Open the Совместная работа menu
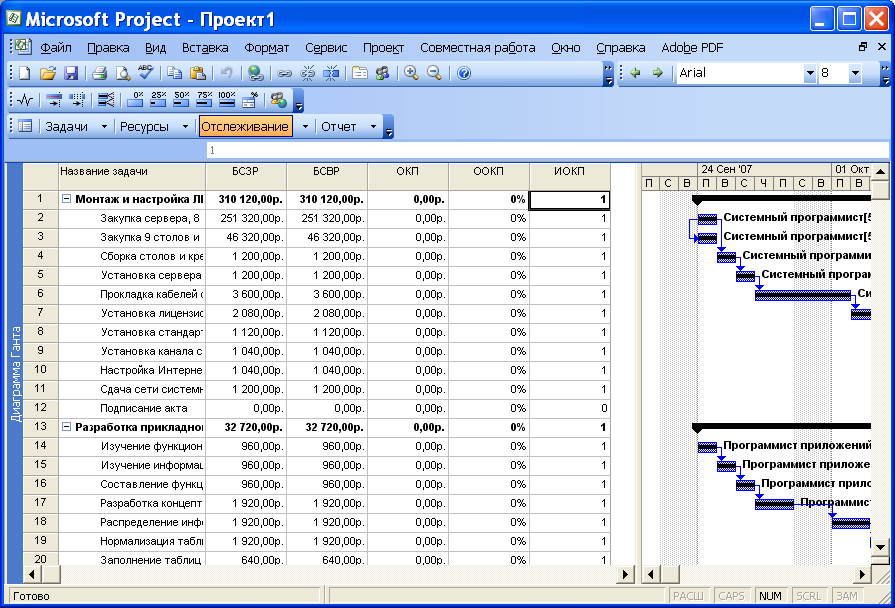 [x=478, y=48]
